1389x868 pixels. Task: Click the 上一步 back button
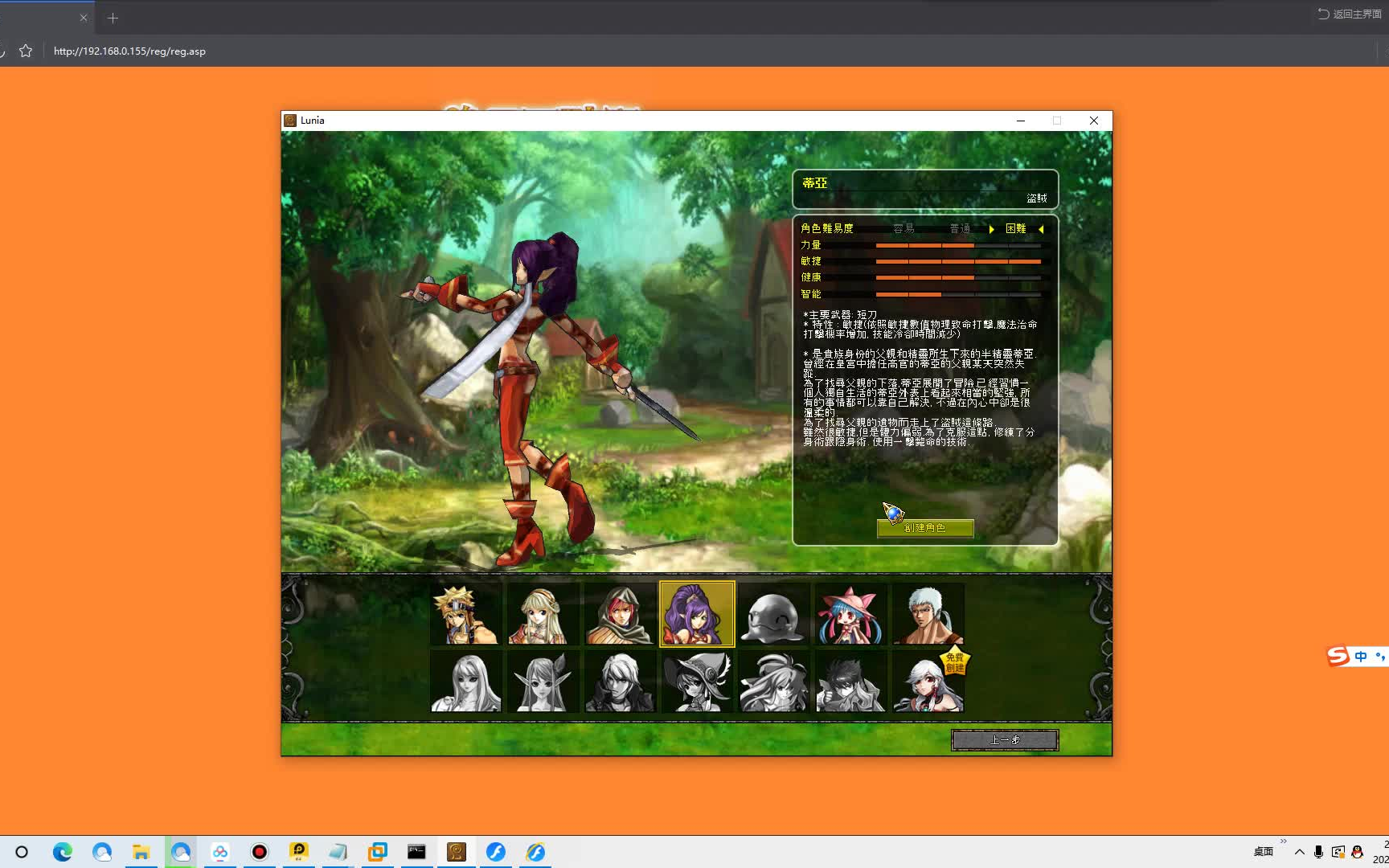point(1005,740)
